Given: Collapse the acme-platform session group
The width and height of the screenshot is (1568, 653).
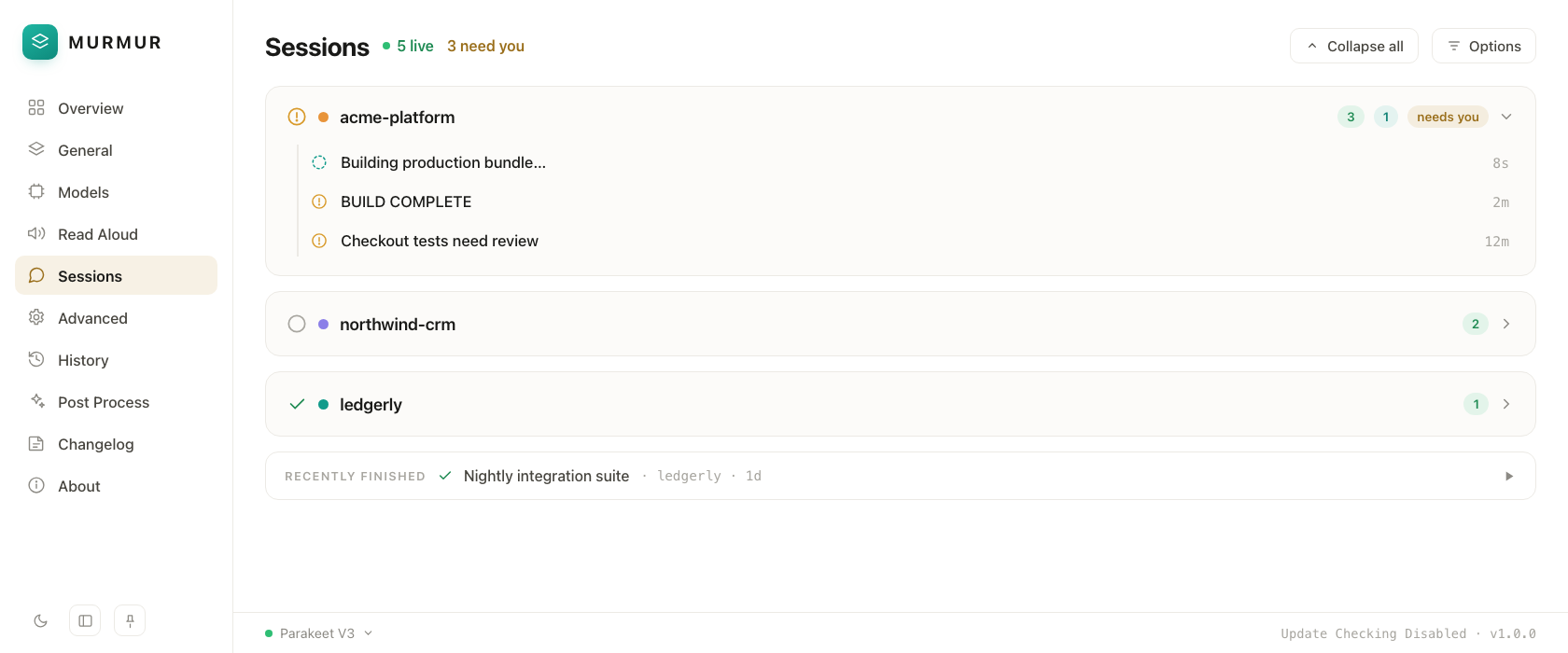Looking at the screenshot, I should (x=1506, y=117).
